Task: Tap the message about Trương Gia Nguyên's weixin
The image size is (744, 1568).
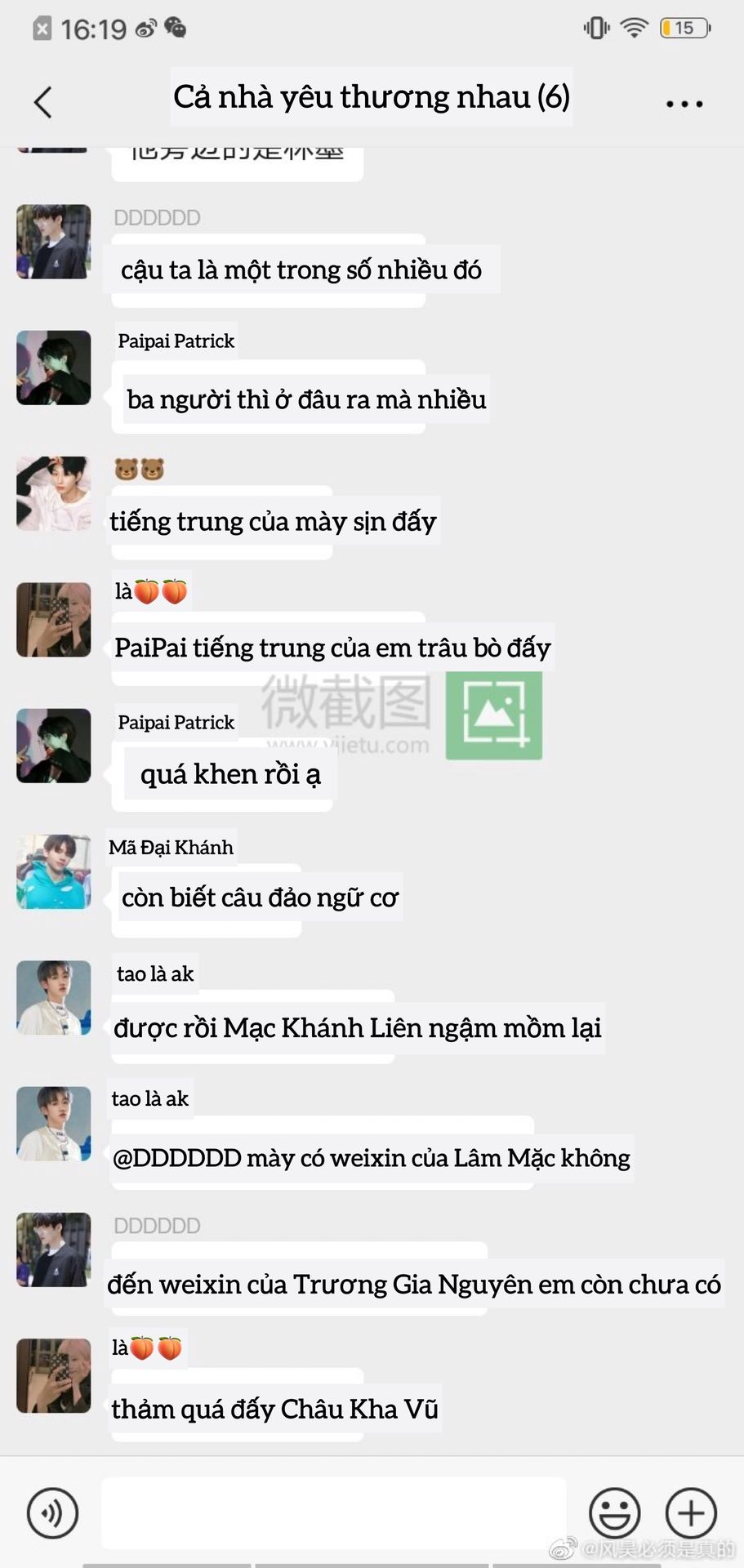Action: coord(414,1284)
